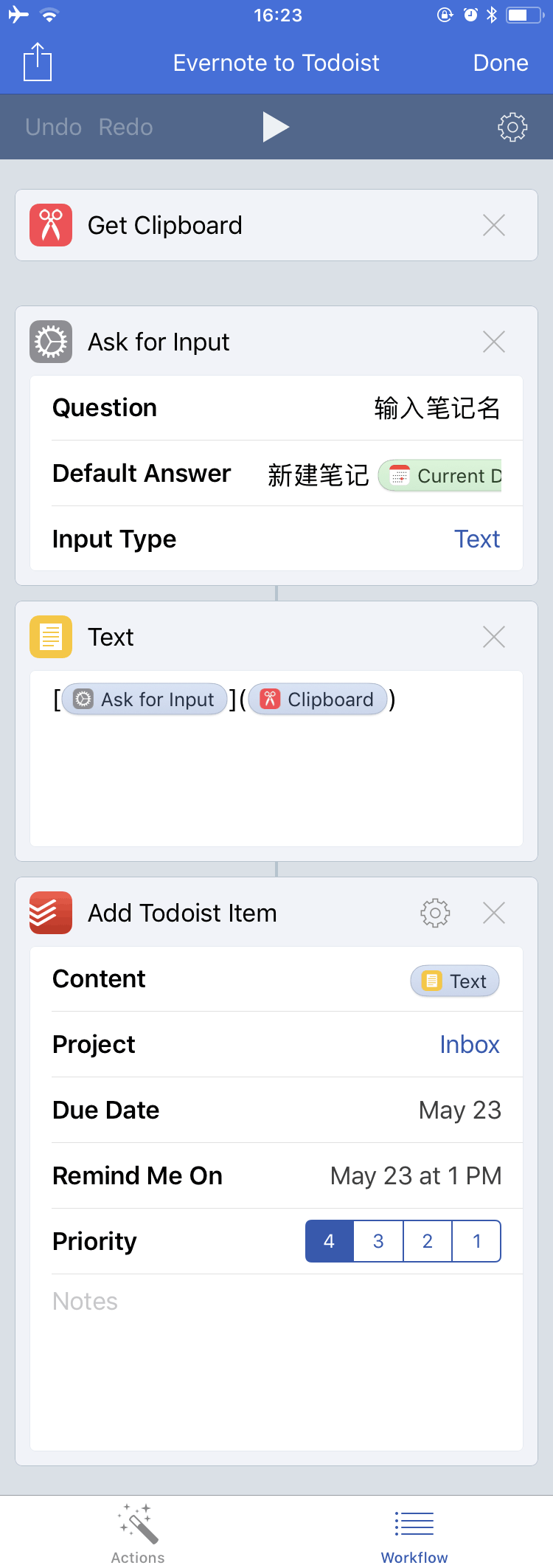Open workflow settings gear in toolbar
This screenshot has height=1568, width=553.
click(512, 127)
